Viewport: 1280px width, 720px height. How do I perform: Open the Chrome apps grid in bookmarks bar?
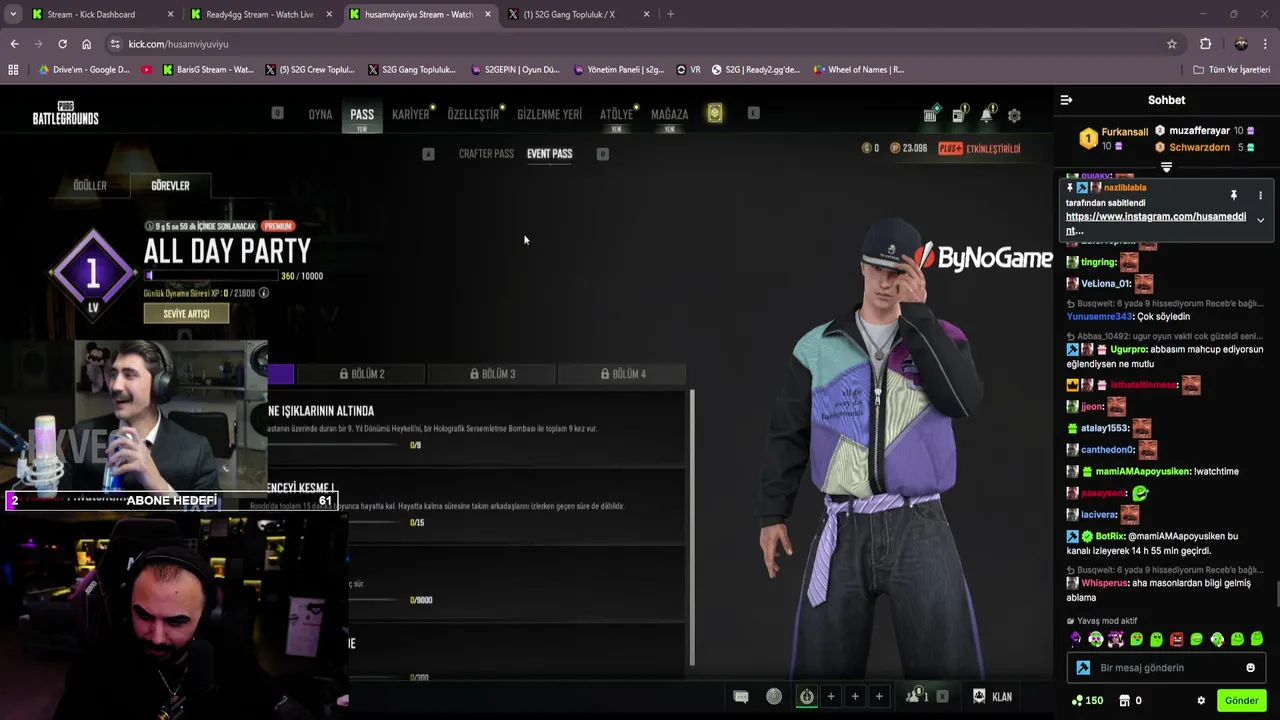coord(13,70)
